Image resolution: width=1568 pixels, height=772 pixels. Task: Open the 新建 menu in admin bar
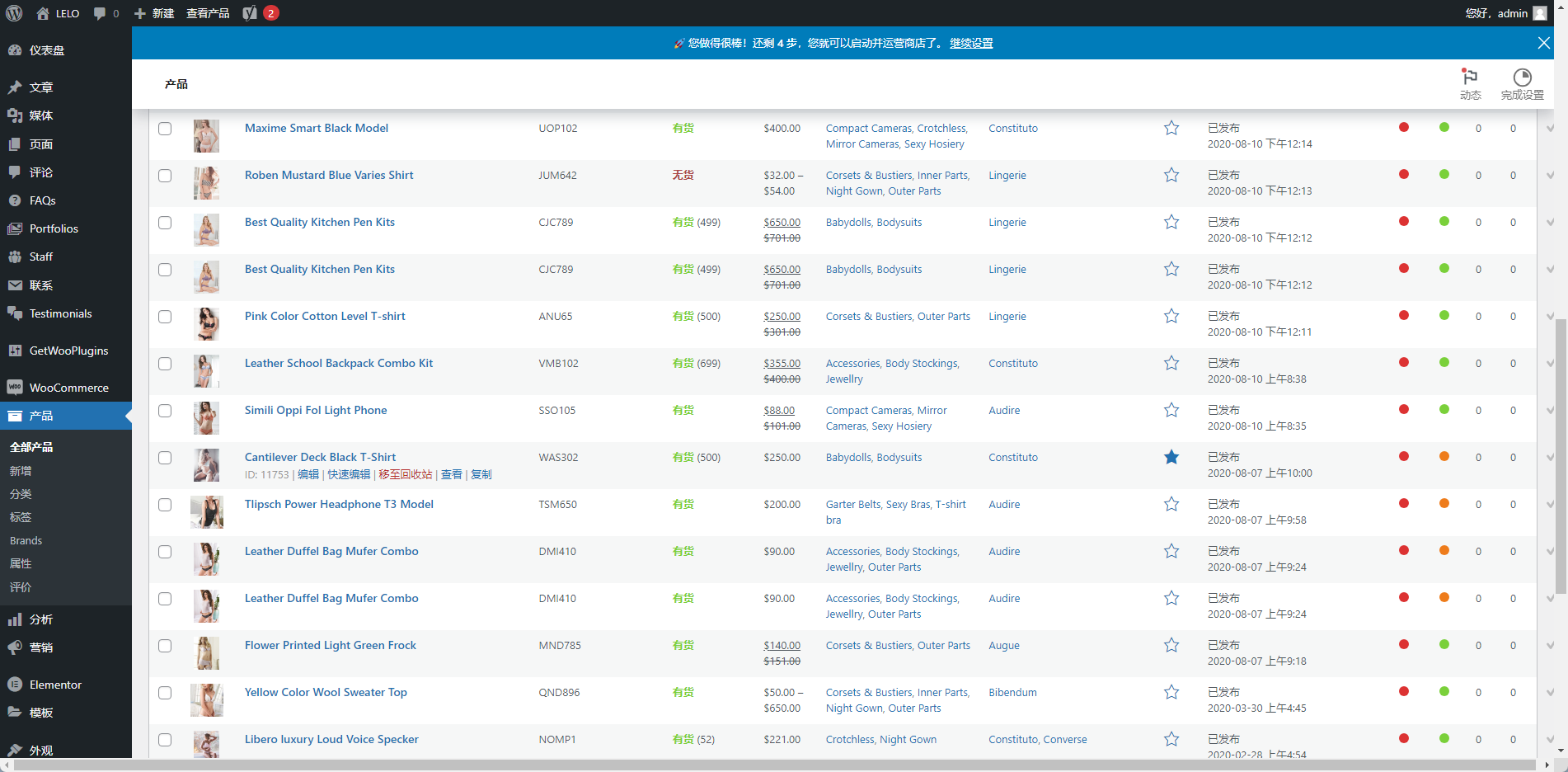pos(154,13)
